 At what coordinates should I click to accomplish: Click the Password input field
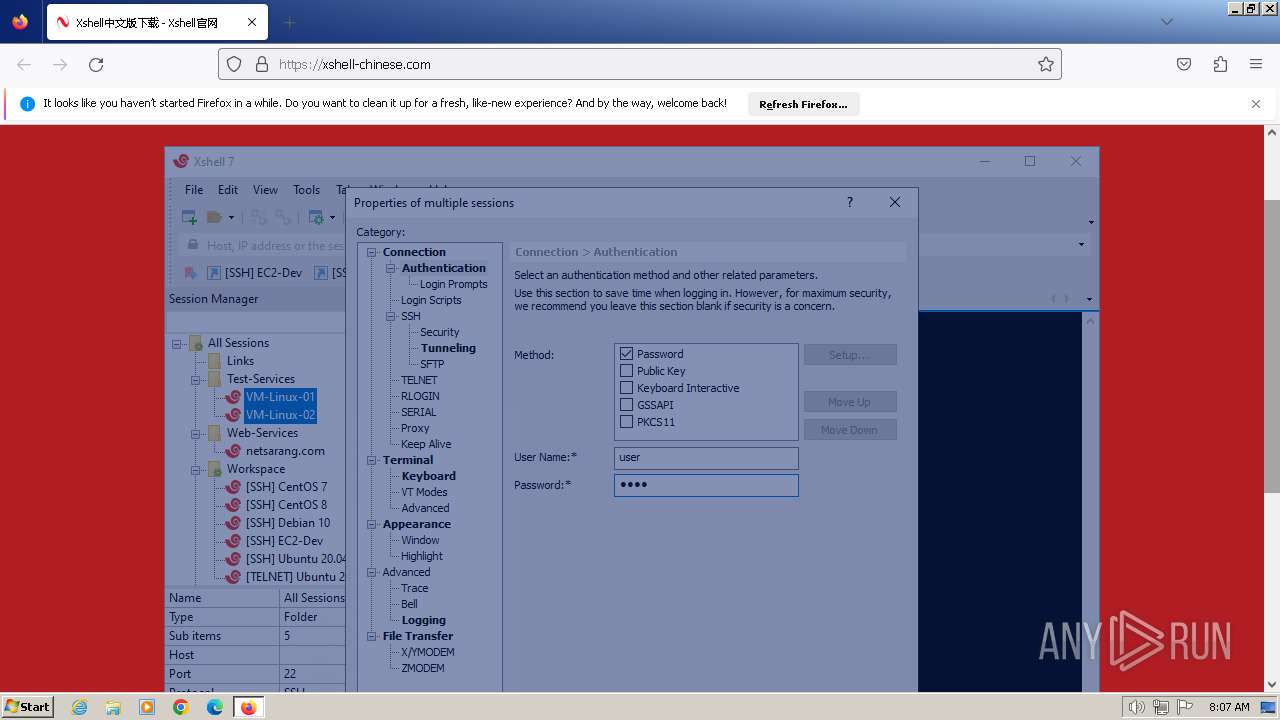pyautogui.click(x=706, y=485)
